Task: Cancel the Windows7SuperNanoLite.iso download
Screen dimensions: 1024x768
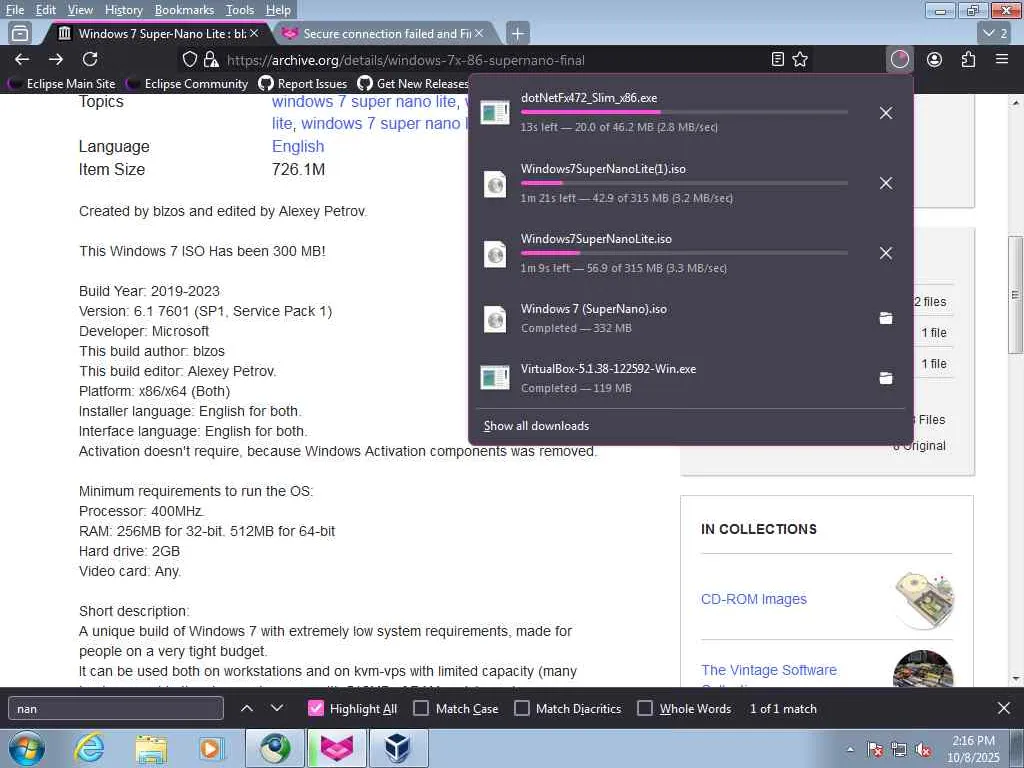Action: (x=886, y=253)
